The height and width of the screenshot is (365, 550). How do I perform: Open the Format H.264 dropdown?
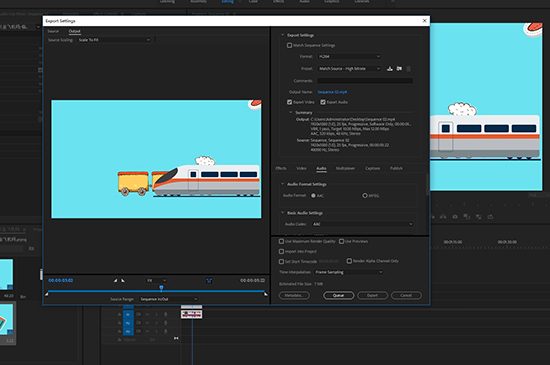(349, 56)
